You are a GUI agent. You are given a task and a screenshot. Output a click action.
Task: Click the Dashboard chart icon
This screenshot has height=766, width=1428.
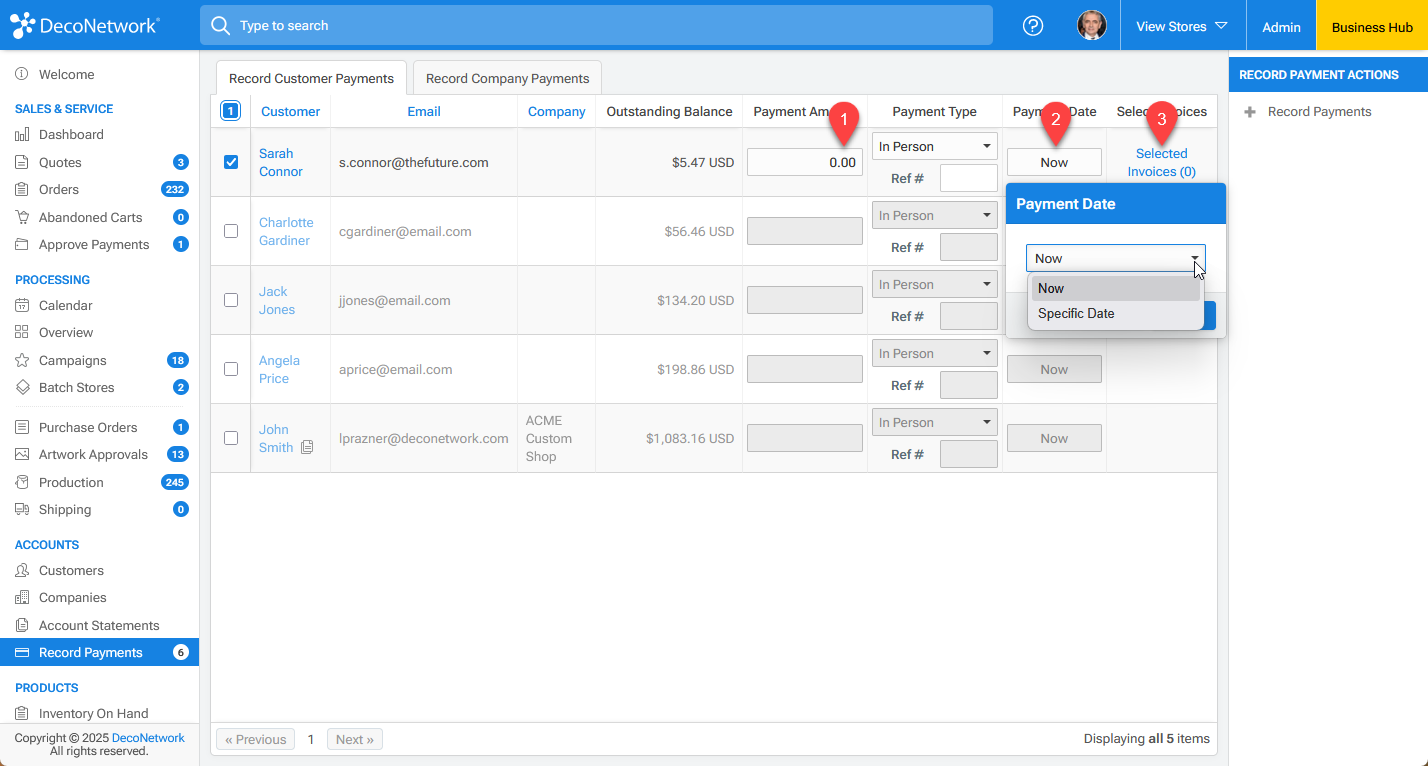(22, 134)
